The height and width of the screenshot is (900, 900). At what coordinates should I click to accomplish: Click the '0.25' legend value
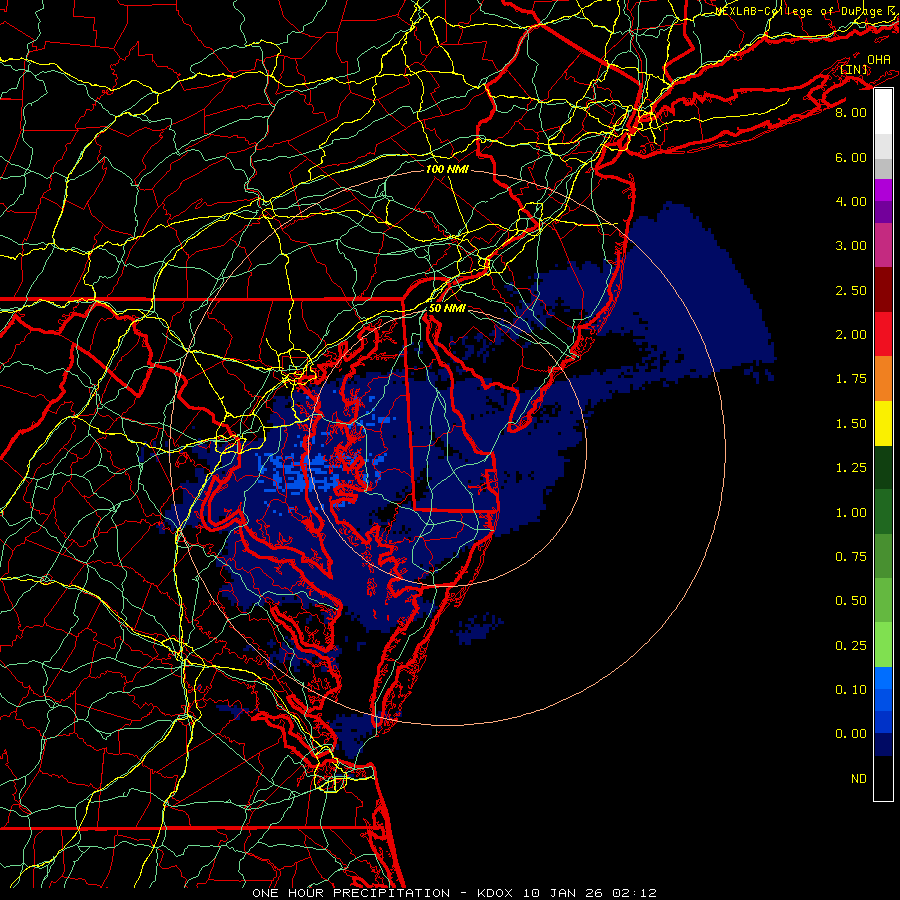tap(851, 646)
